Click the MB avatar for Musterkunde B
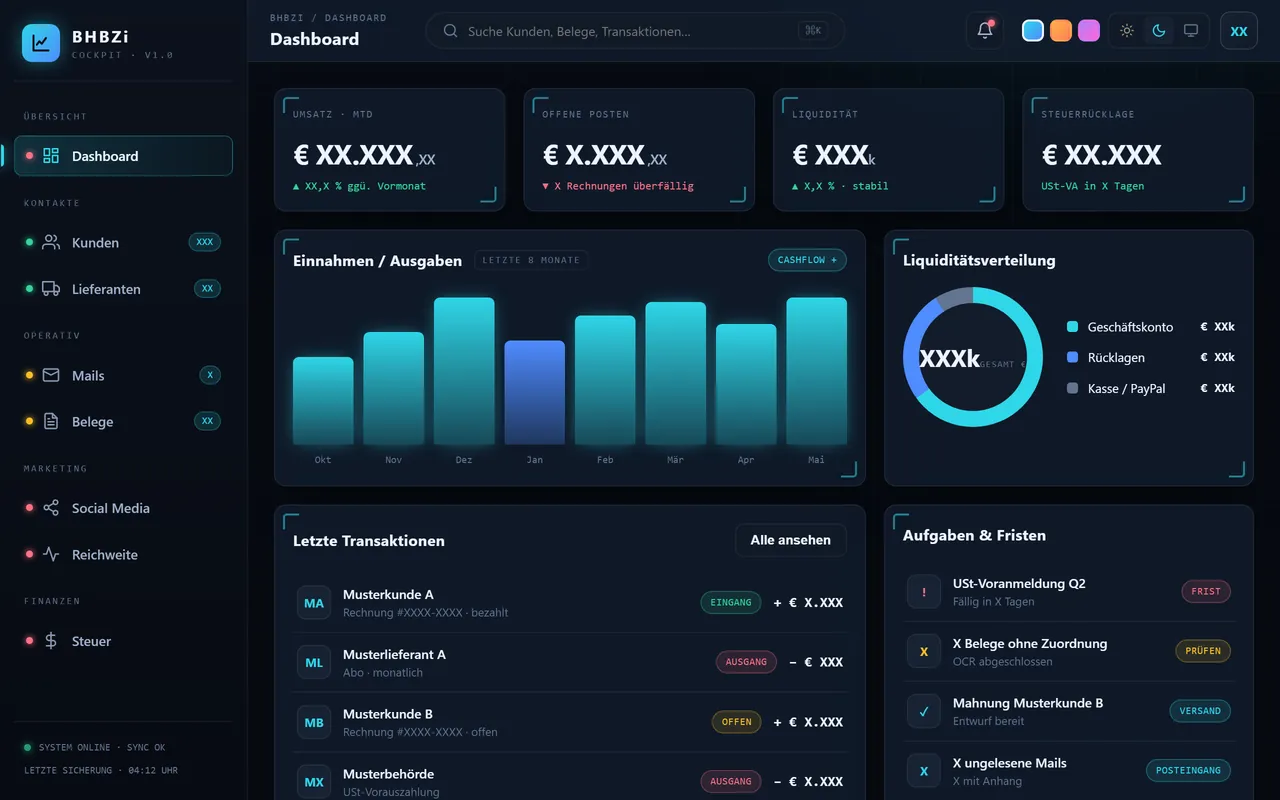The height and width of the screenshot is (800, 1280). tap(314, 722)
